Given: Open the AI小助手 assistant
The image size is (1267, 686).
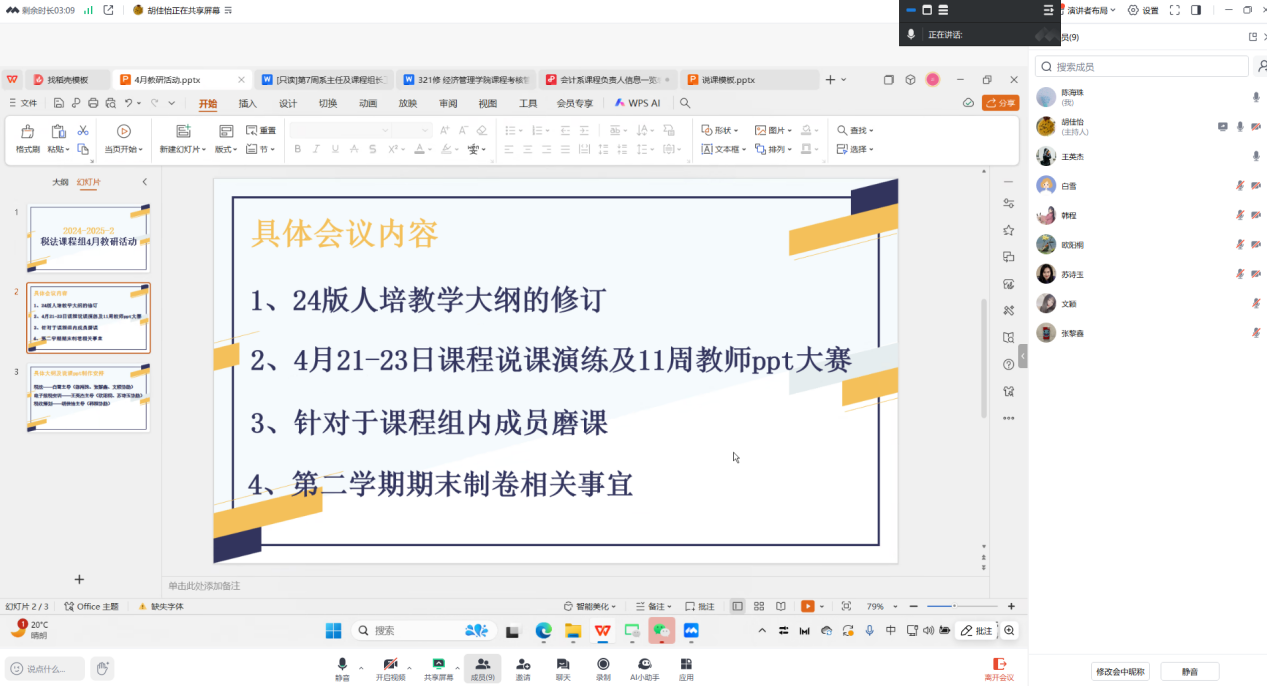Looking at the screenshot, I should [x=644, y=664].
